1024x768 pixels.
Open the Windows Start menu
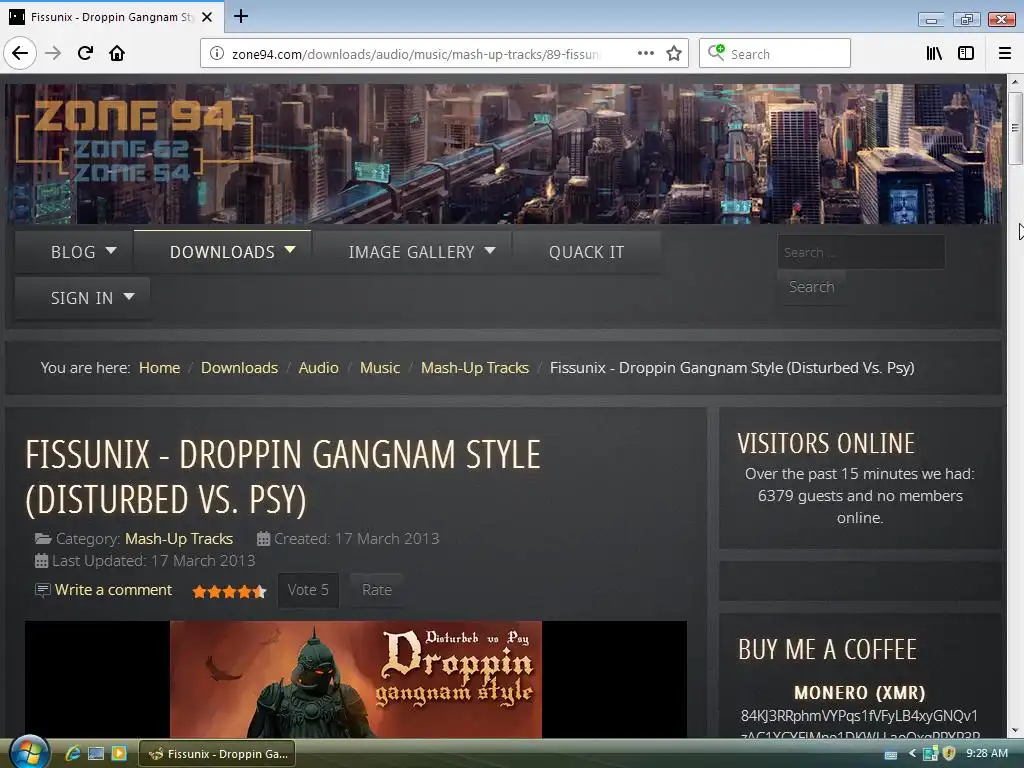click(29, 753)
